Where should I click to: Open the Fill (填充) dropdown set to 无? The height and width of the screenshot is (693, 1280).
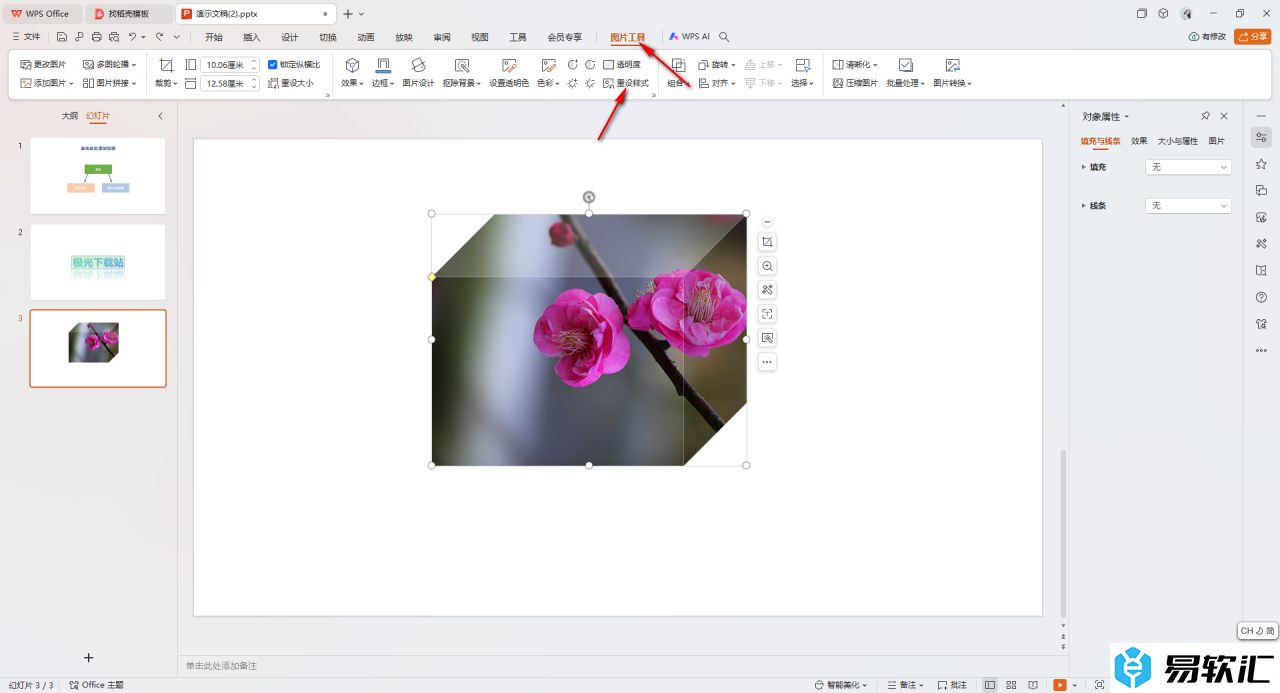(x=1188, y=167)
